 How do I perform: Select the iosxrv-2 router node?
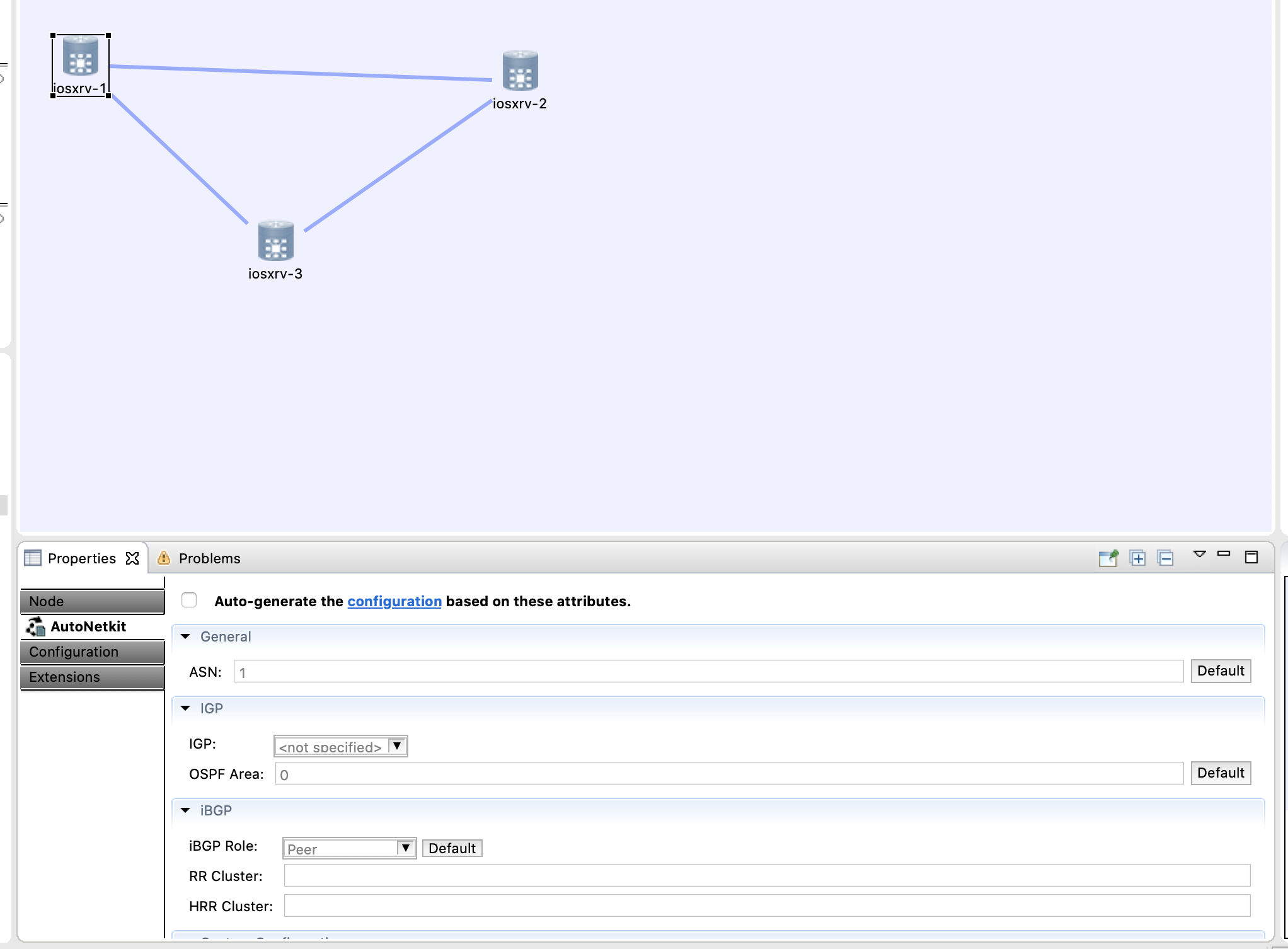click(520, 71)
